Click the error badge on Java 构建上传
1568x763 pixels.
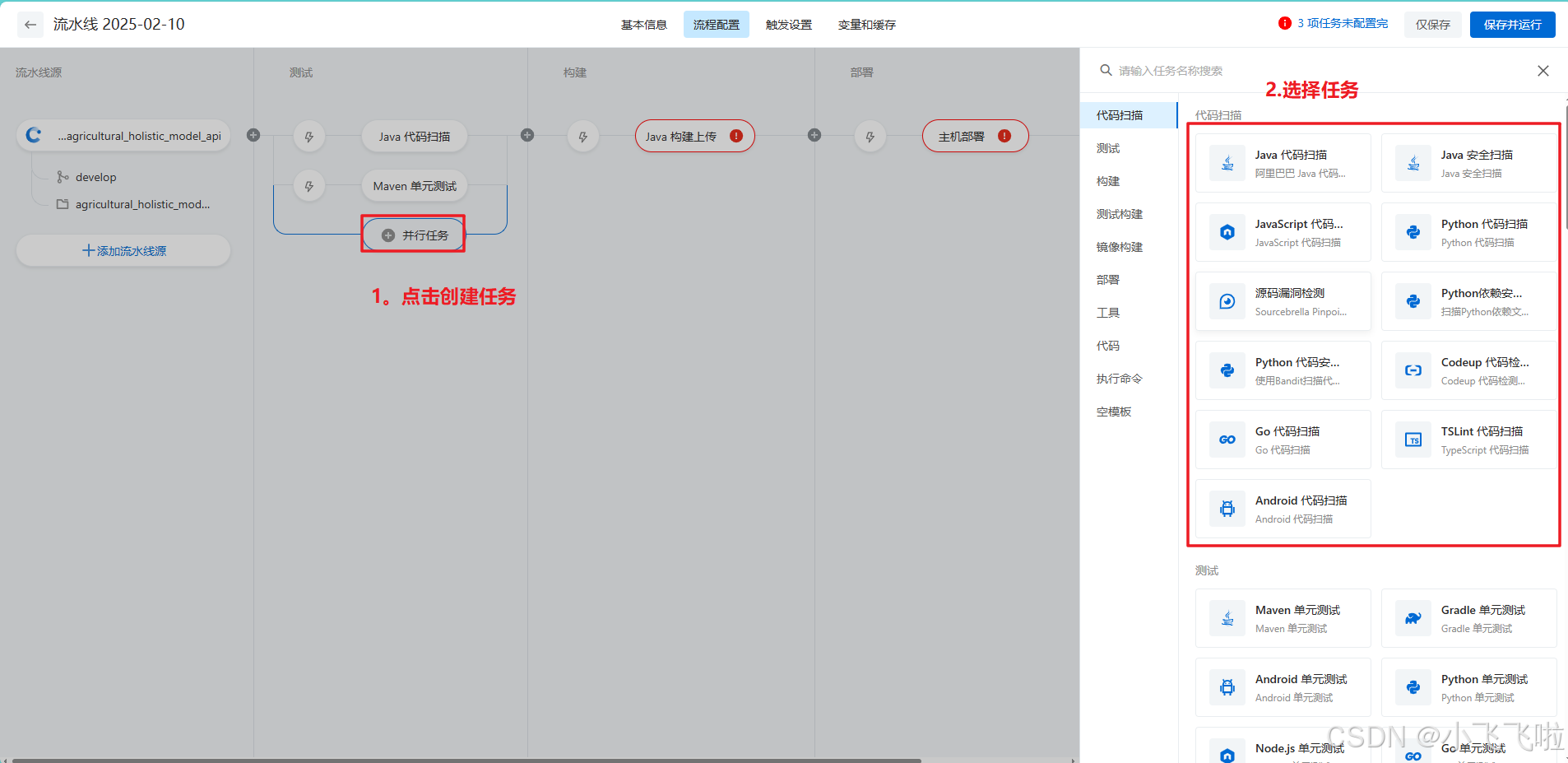(x=736, y=136)
